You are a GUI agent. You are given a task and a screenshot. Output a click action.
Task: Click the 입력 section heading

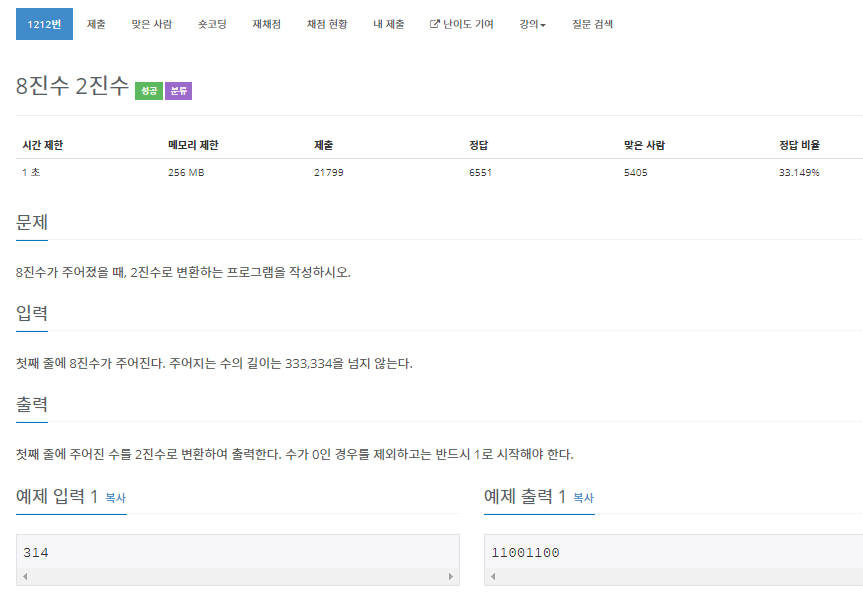tap(32, 313)
